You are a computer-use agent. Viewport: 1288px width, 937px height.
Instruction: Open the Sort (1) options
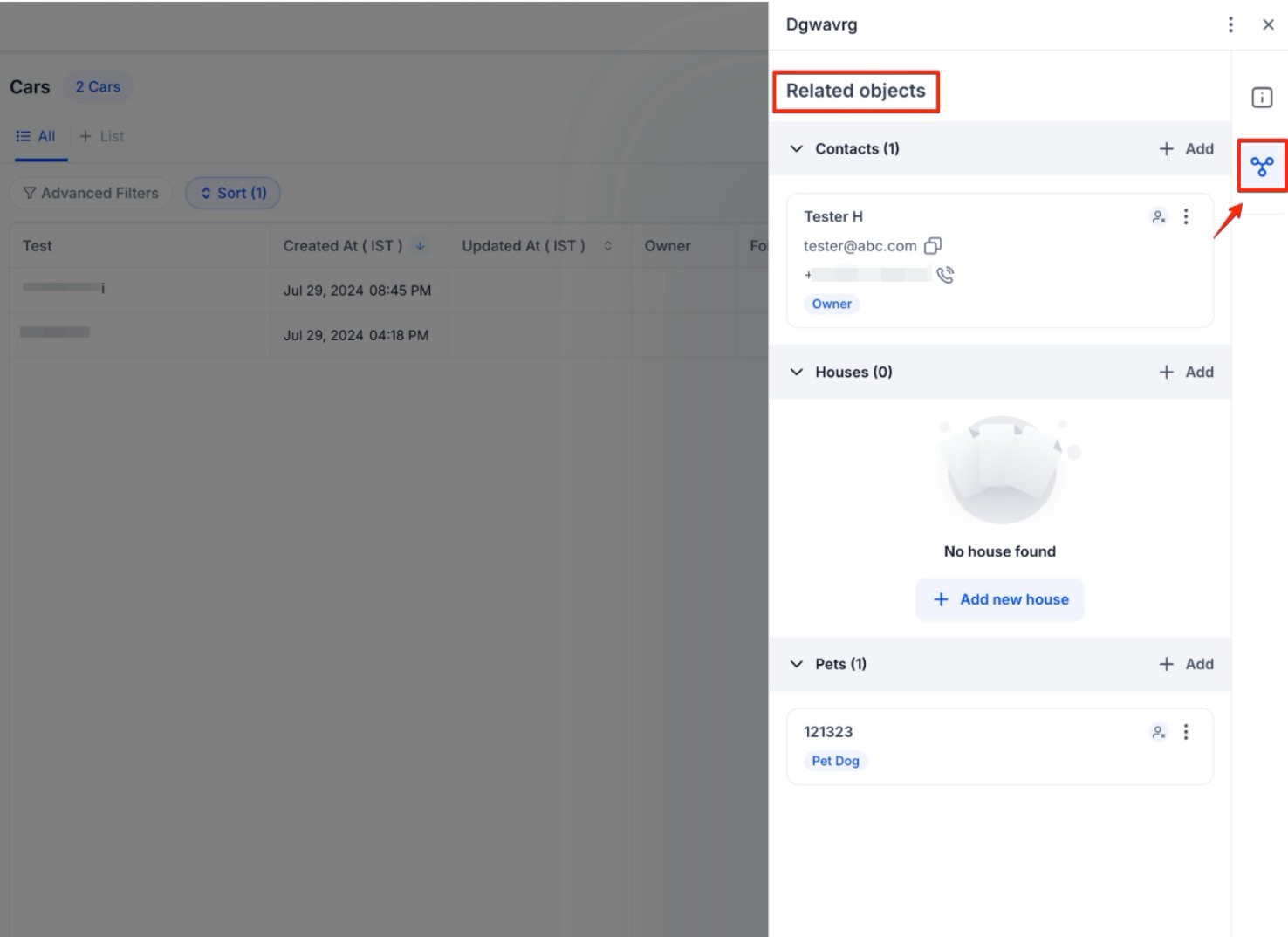click(233, 193)
